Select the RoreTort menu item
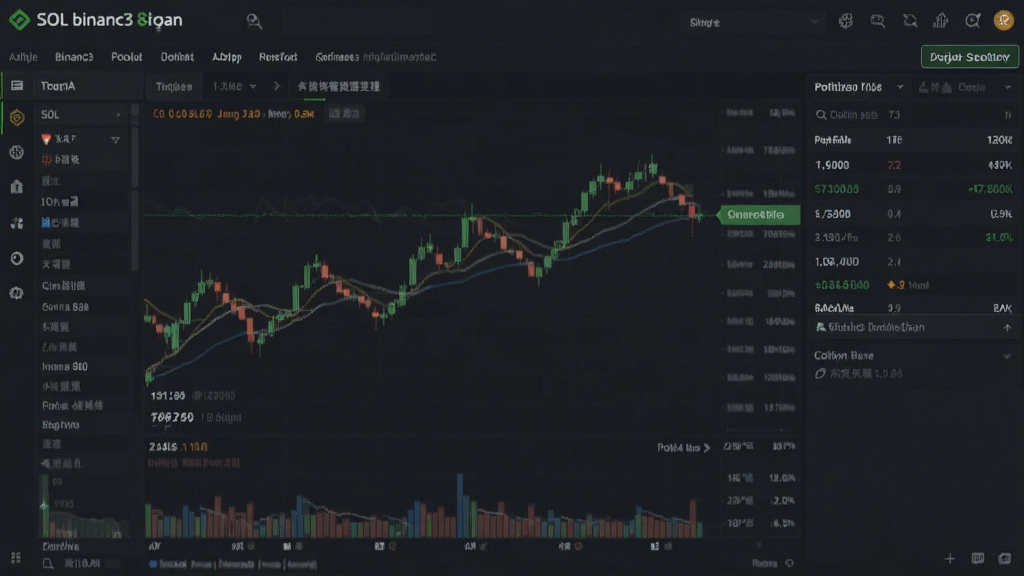The image size is (1024, 576). (278, 57)
